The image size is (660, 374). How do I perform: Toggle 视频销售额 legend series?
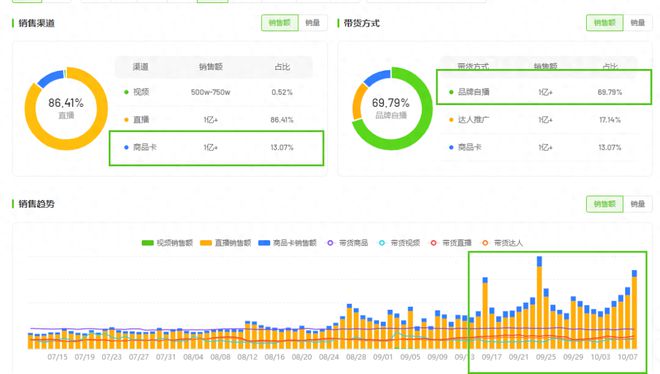167,243
